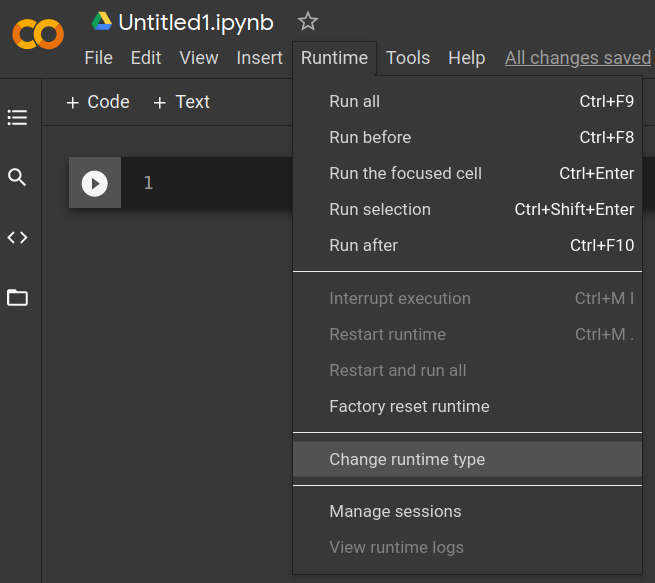The image size is (655, 583).
Task: Open the find and replace search icon
Action: [x=17, y=177]
